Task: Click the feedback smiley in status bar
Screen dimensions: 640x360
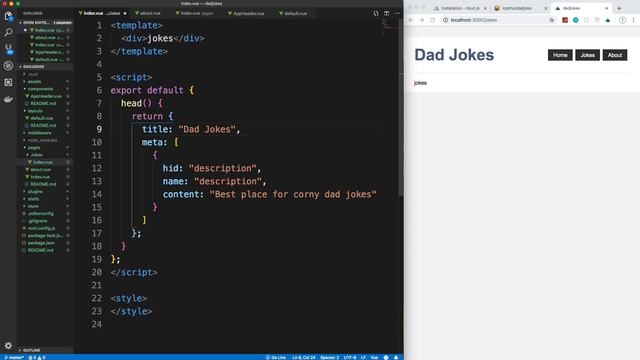Action: pos(386,358)
